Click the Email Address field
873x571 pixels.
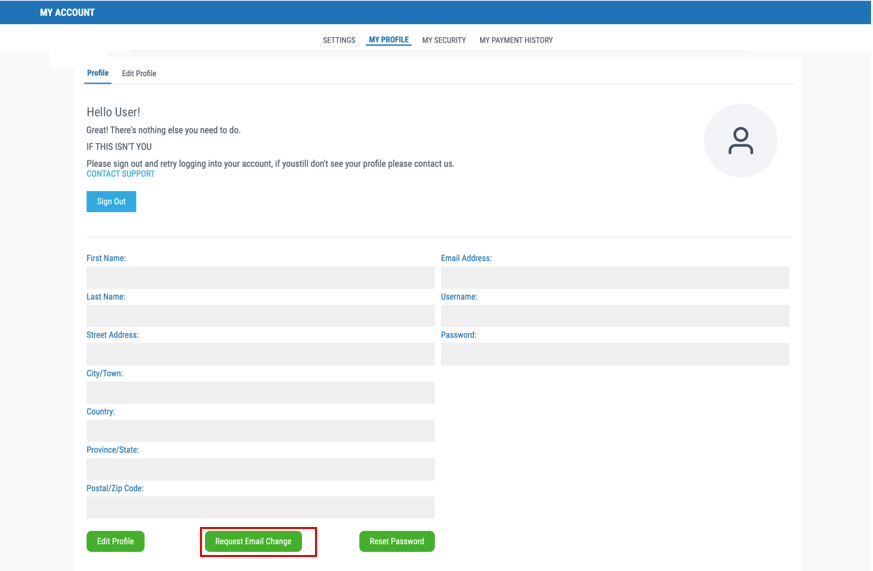point(614,277)
